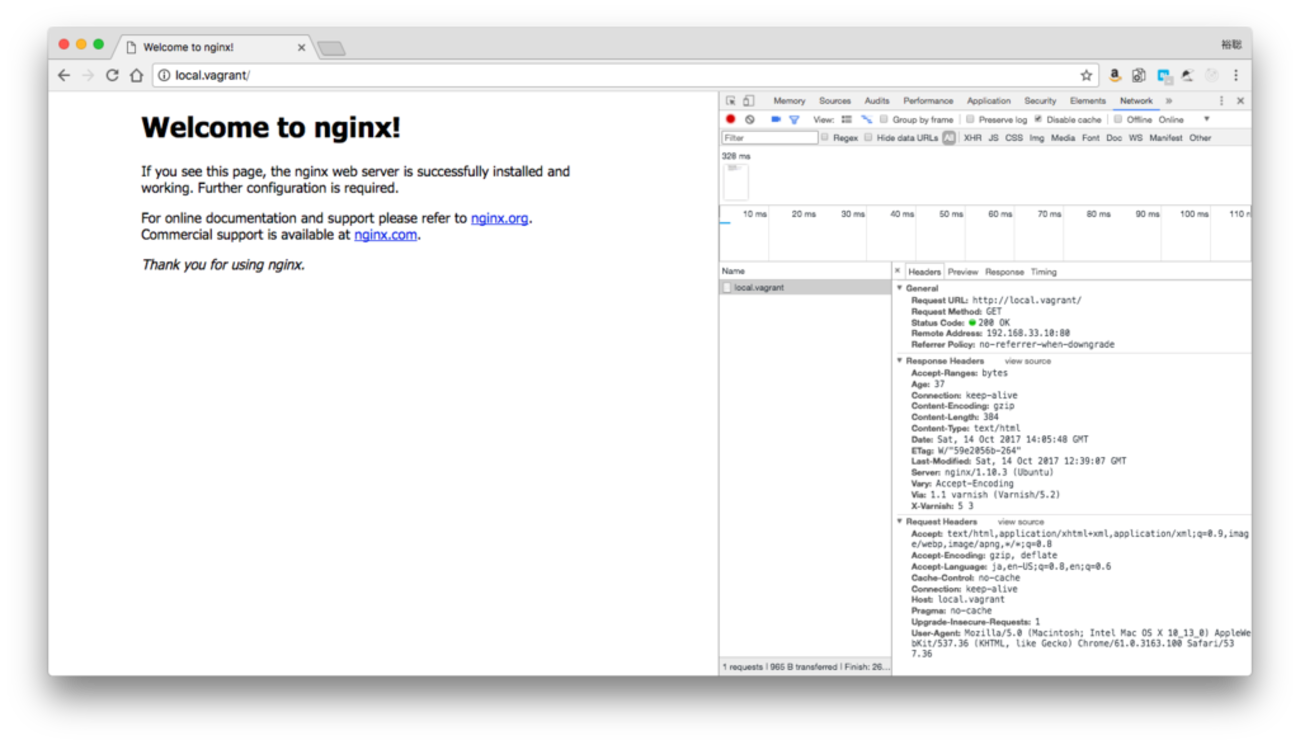Activate the inspect element picker icon

coord(731,101)
